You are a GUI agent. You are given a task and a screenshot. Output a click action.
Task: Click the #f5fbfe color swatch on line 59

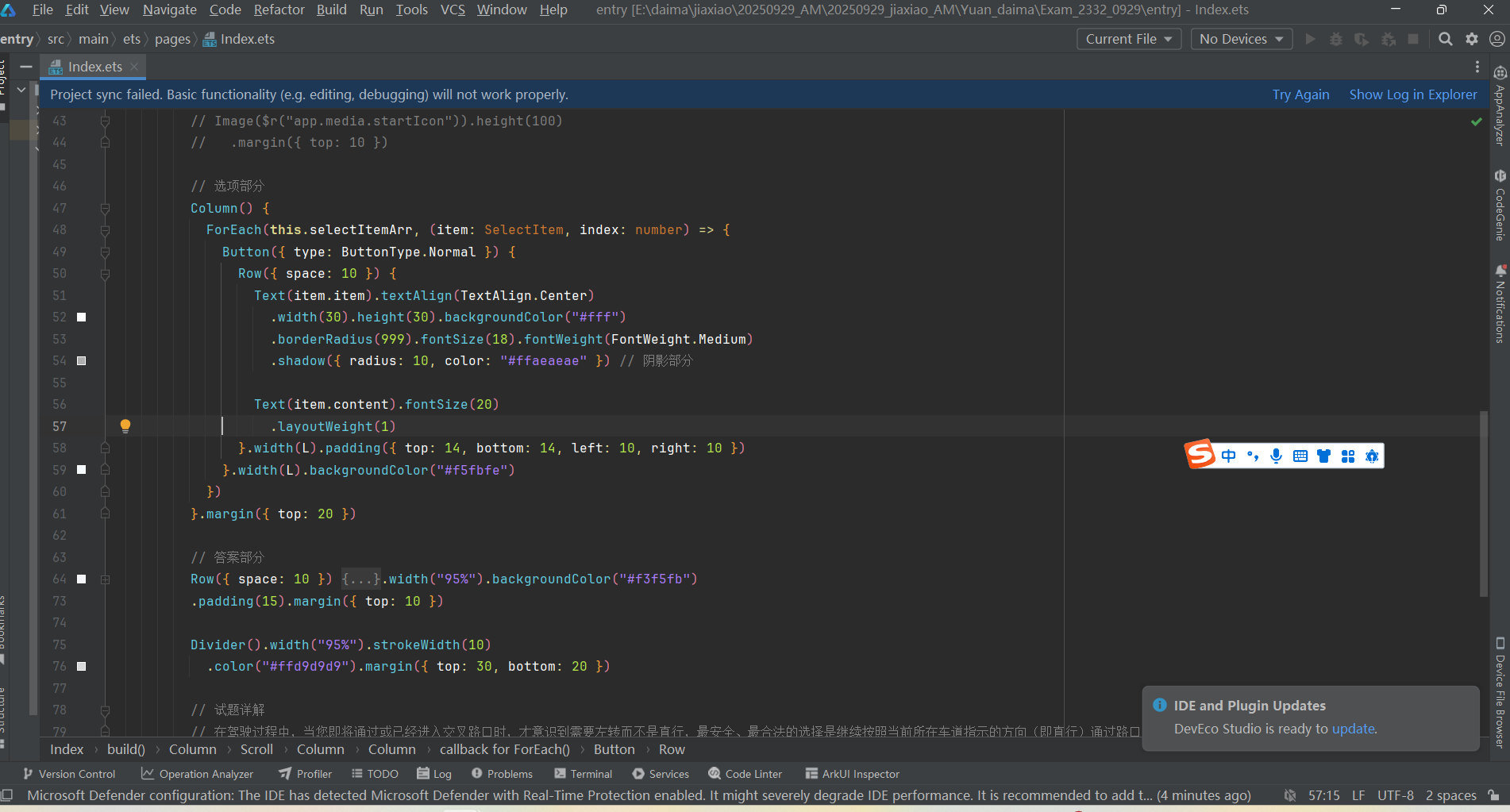(x=81, y=470)
